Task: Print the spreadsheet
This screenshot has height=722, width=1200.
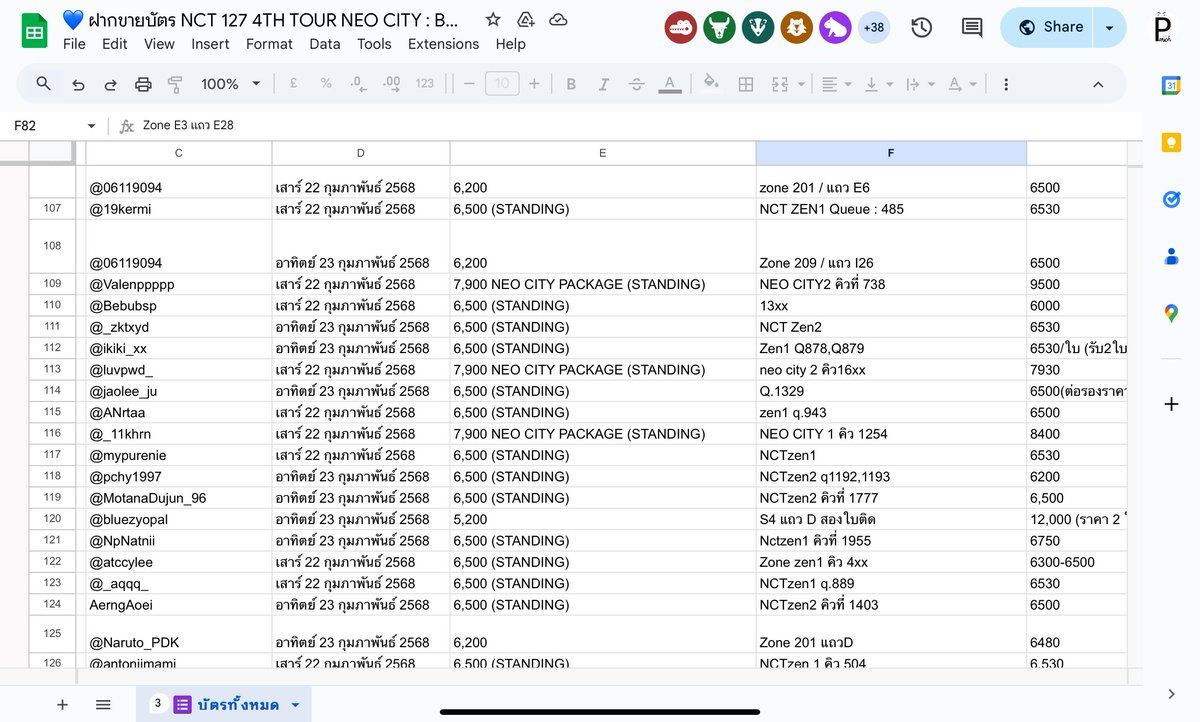Action: click(143, 84)
